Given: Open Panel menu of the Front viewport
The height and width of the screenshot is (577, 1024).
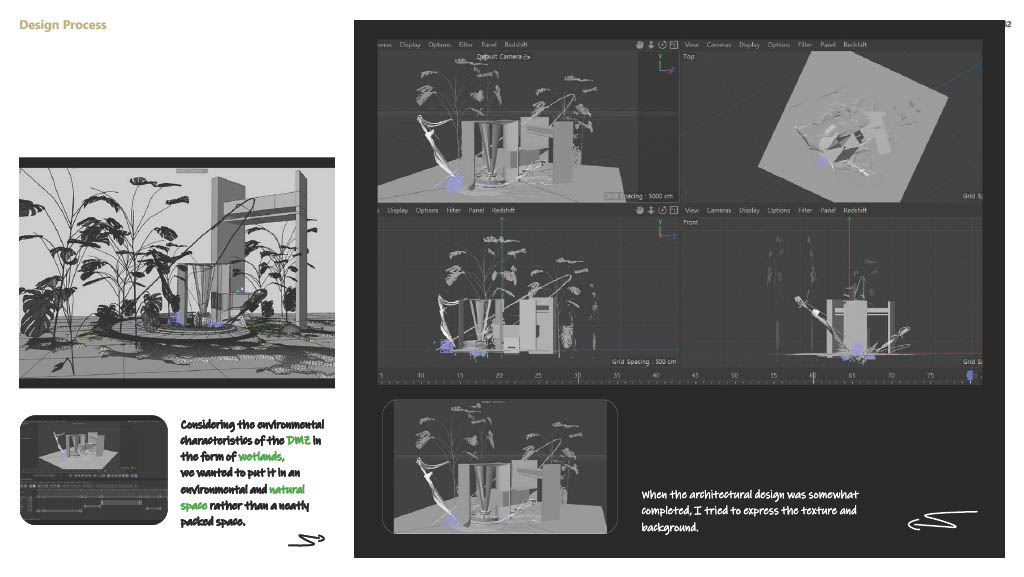Looking at the screenshot, I should tap(828, 210).
